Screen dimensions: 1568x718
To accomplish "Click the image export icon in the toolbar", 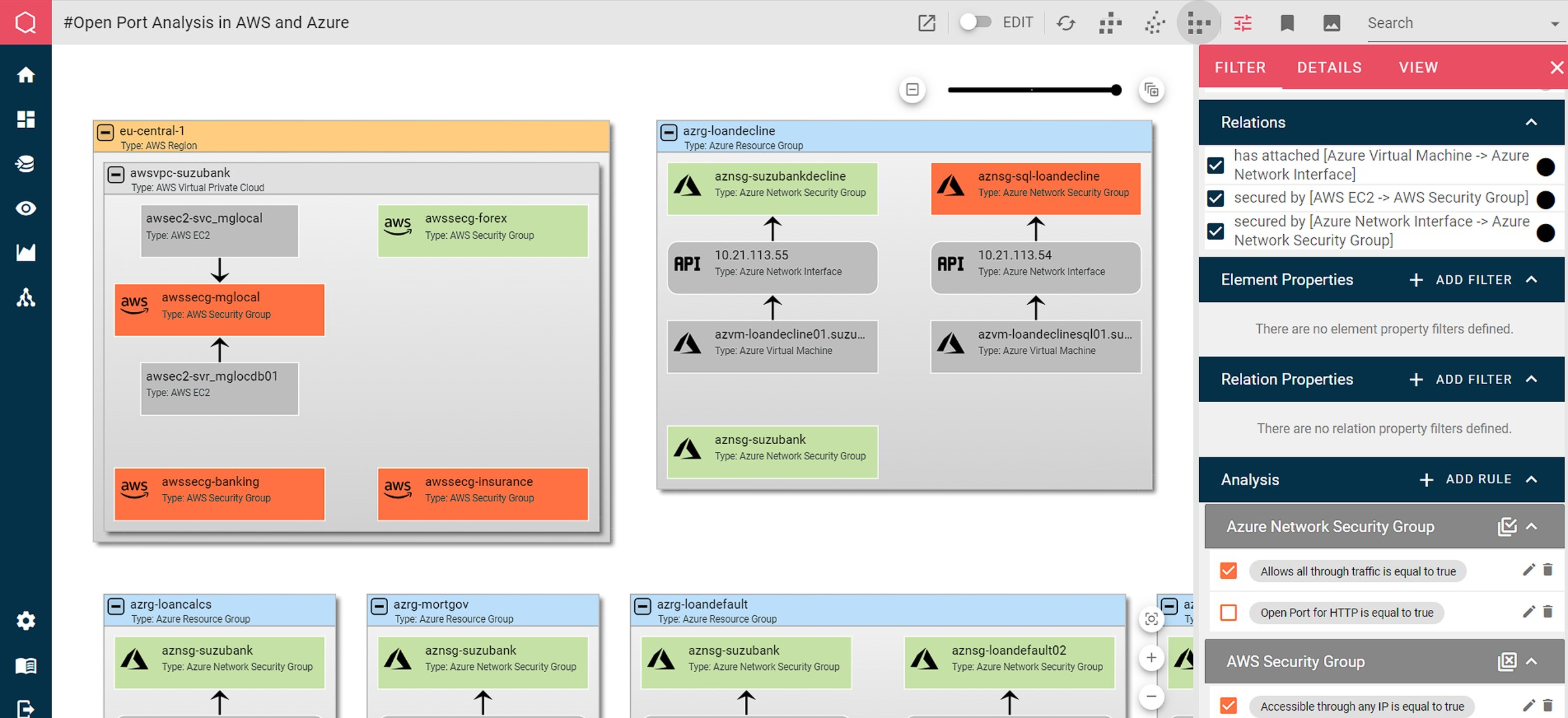I will pos(1331,23).
